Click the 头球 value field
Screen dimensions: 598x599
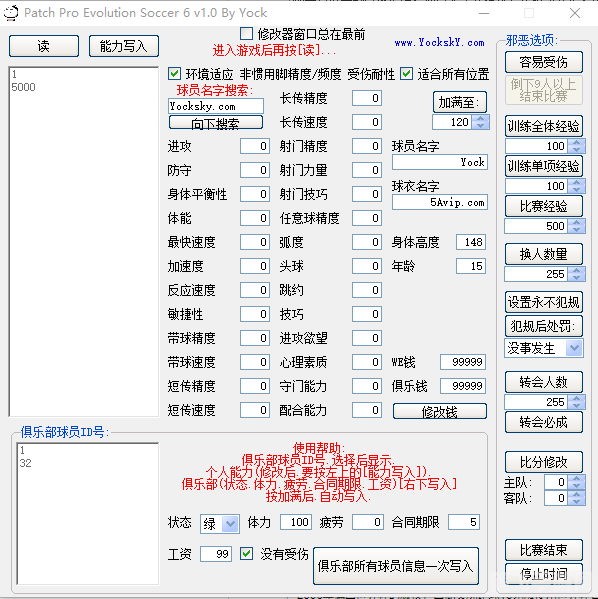367,266
